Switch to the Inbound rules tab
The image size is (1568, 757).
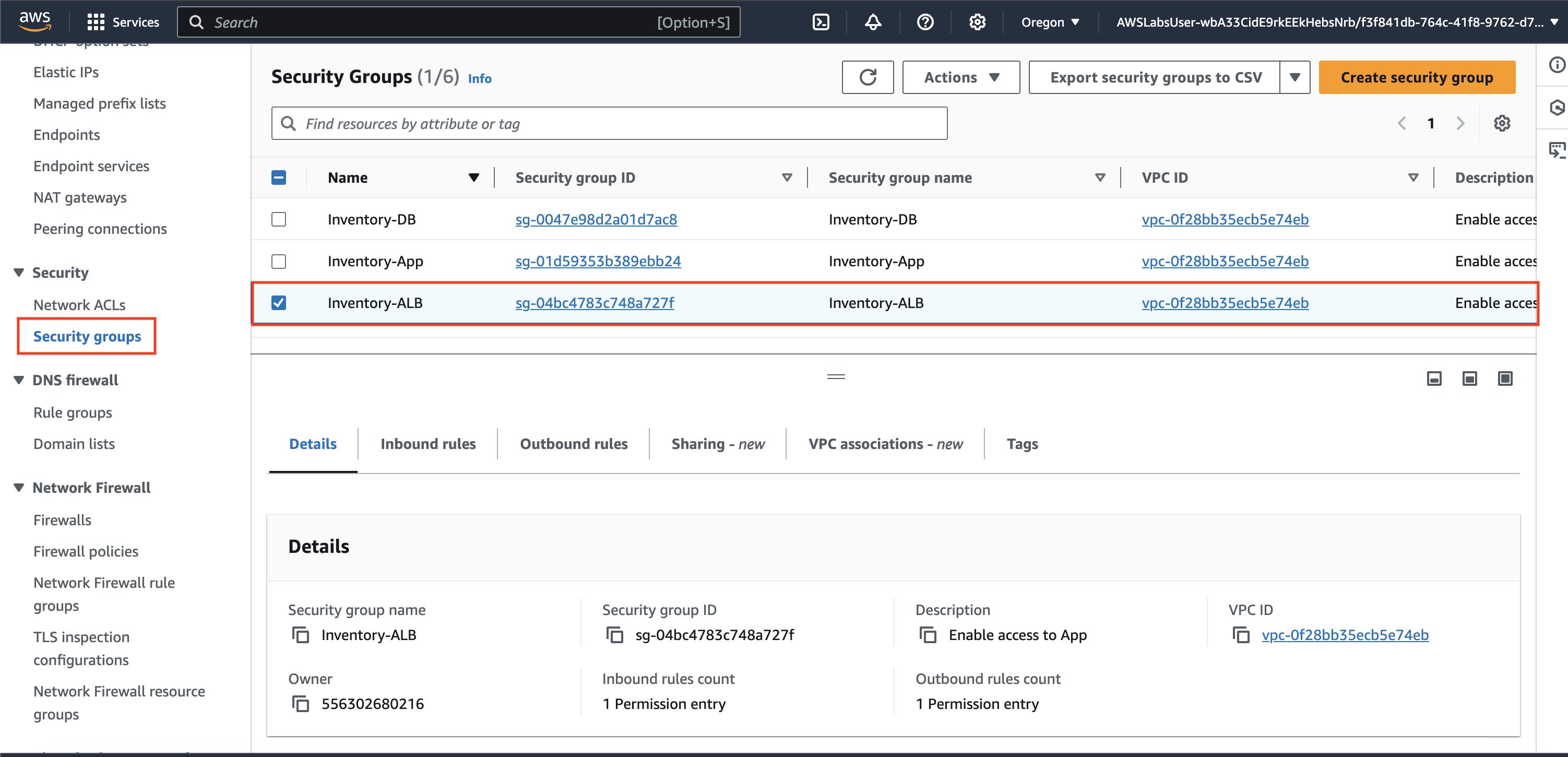(x=428, y=444)
